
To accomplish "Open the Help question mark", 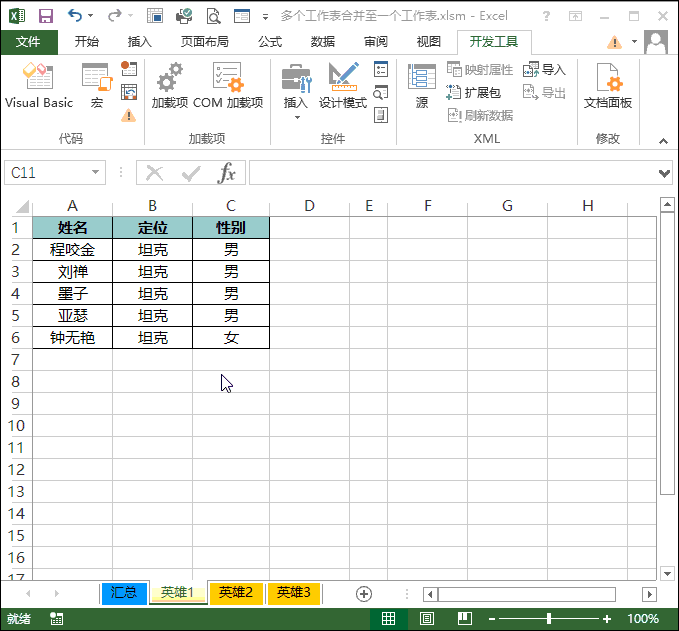I will [546, 16].
